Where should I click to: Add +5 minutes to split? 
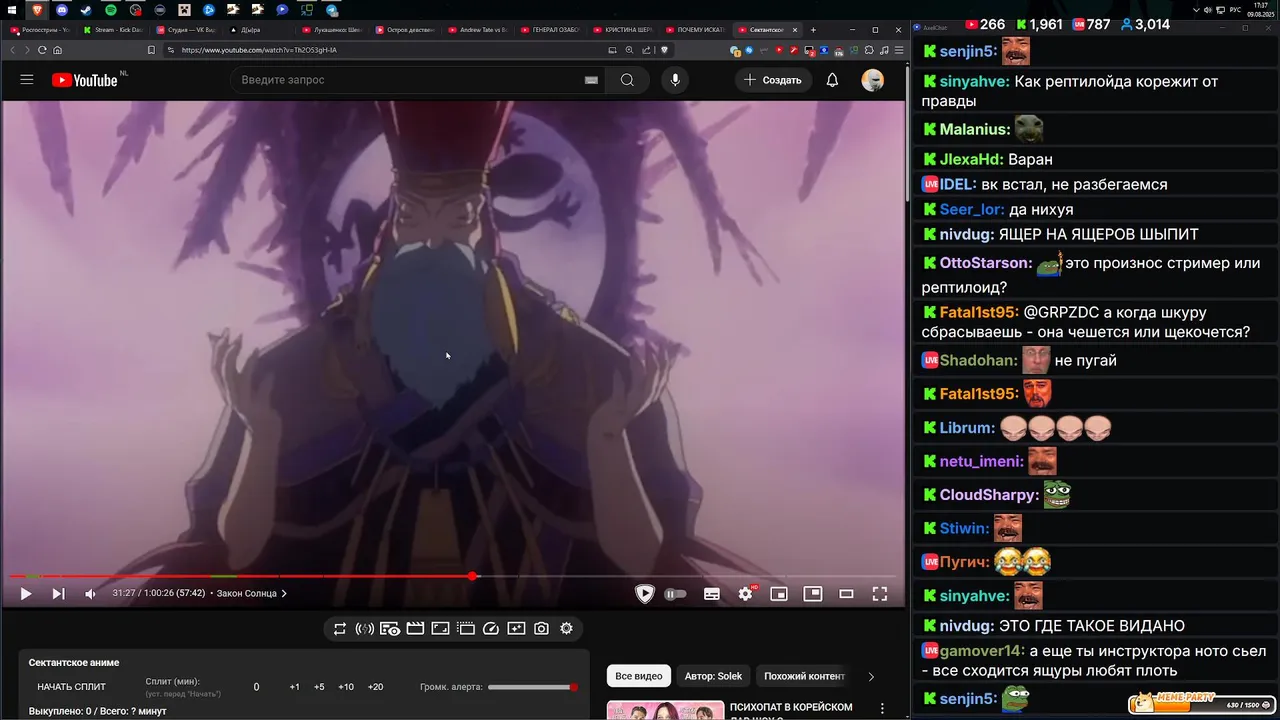point(319,687)
